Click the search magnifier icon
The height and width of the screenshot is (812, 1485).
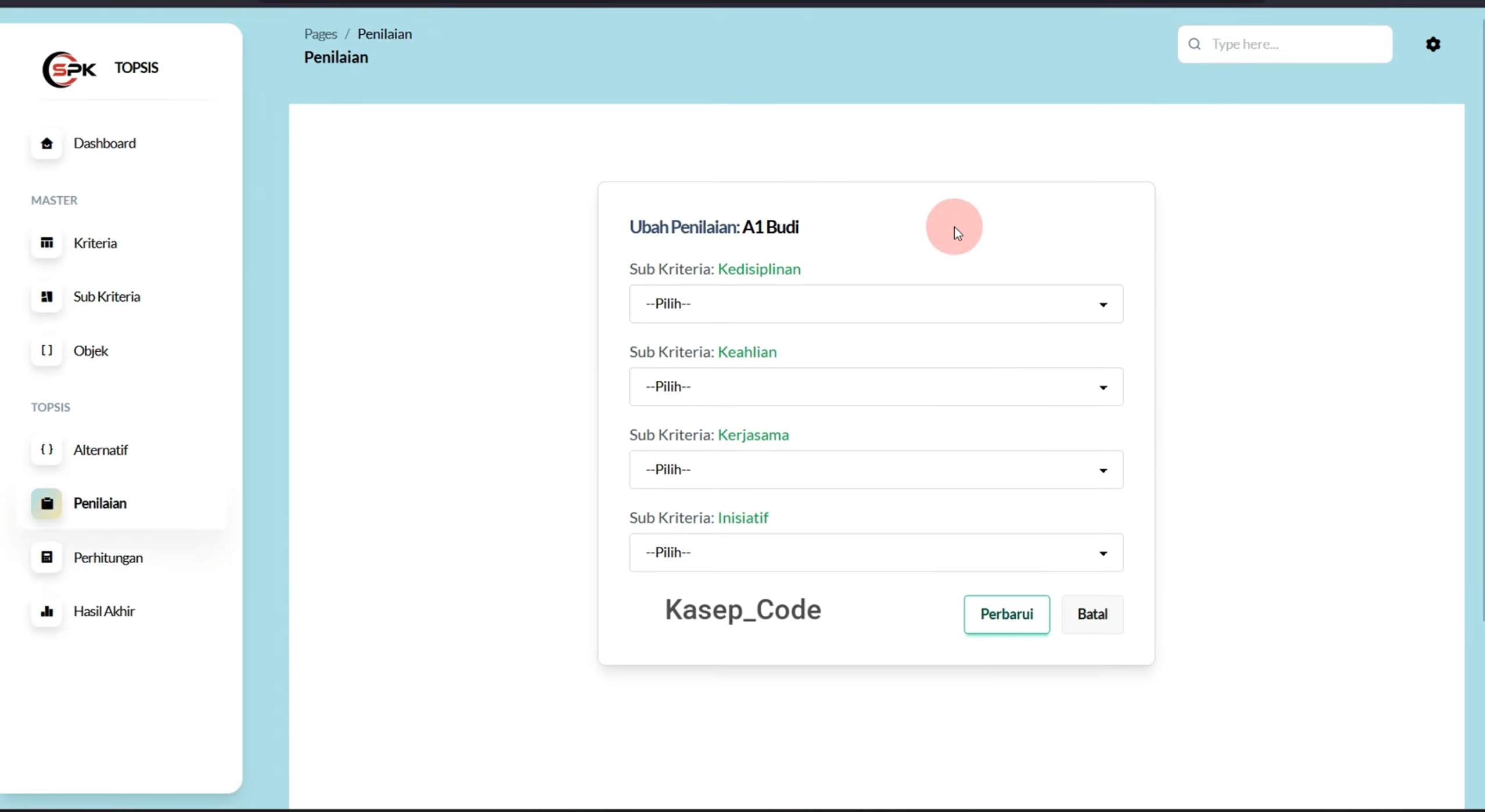[1194, 44]
